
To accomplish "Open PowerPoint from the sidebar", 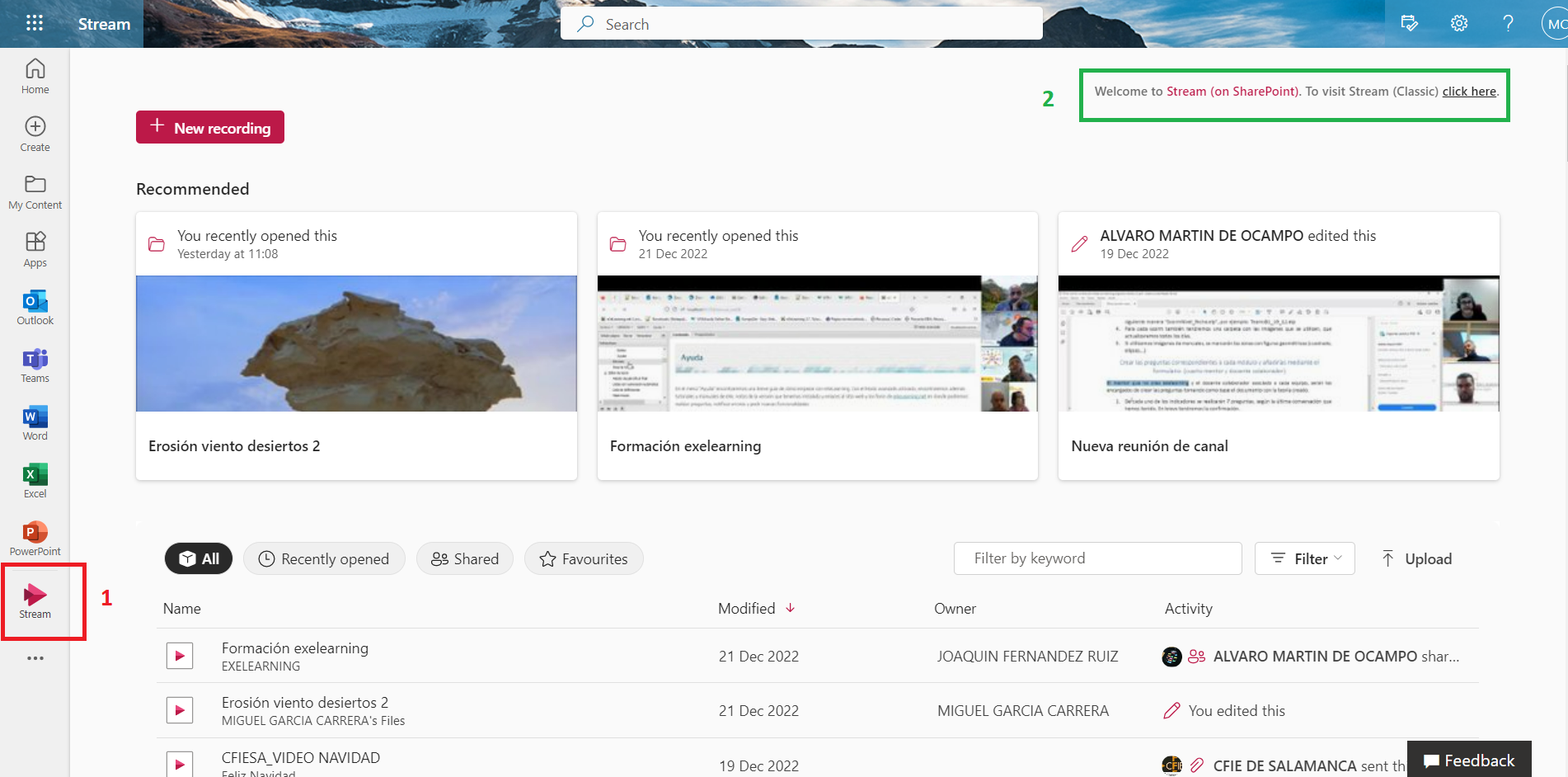I will point(35,539).
